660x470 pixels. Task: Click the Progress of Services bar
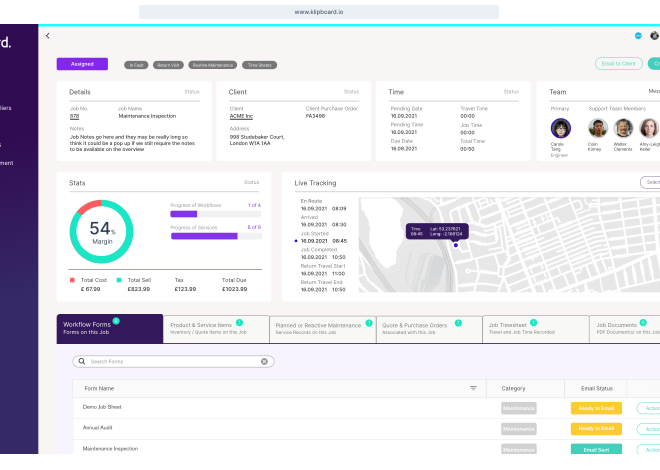tap(216, 236)
